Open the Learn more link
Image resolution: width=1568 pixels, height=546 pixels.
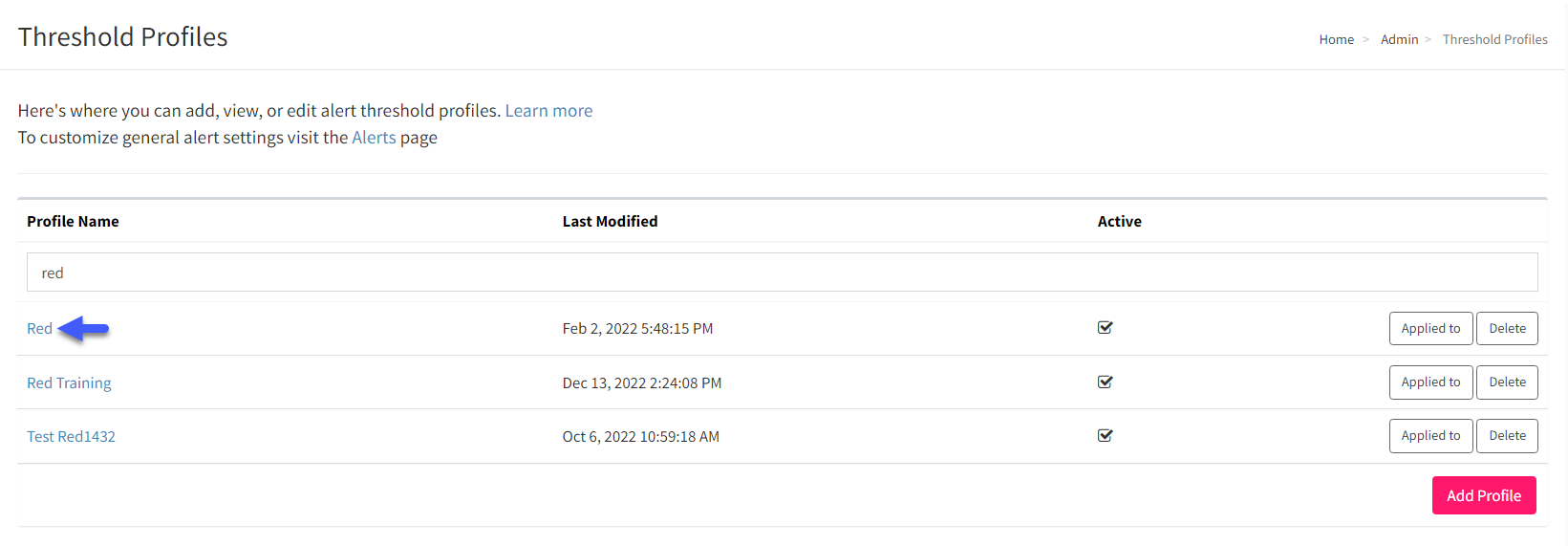coord(548,111)
